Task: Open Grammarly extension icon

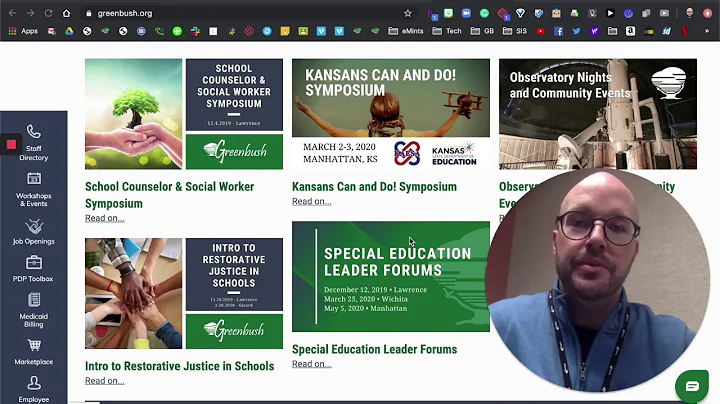Action: [484, 13]
